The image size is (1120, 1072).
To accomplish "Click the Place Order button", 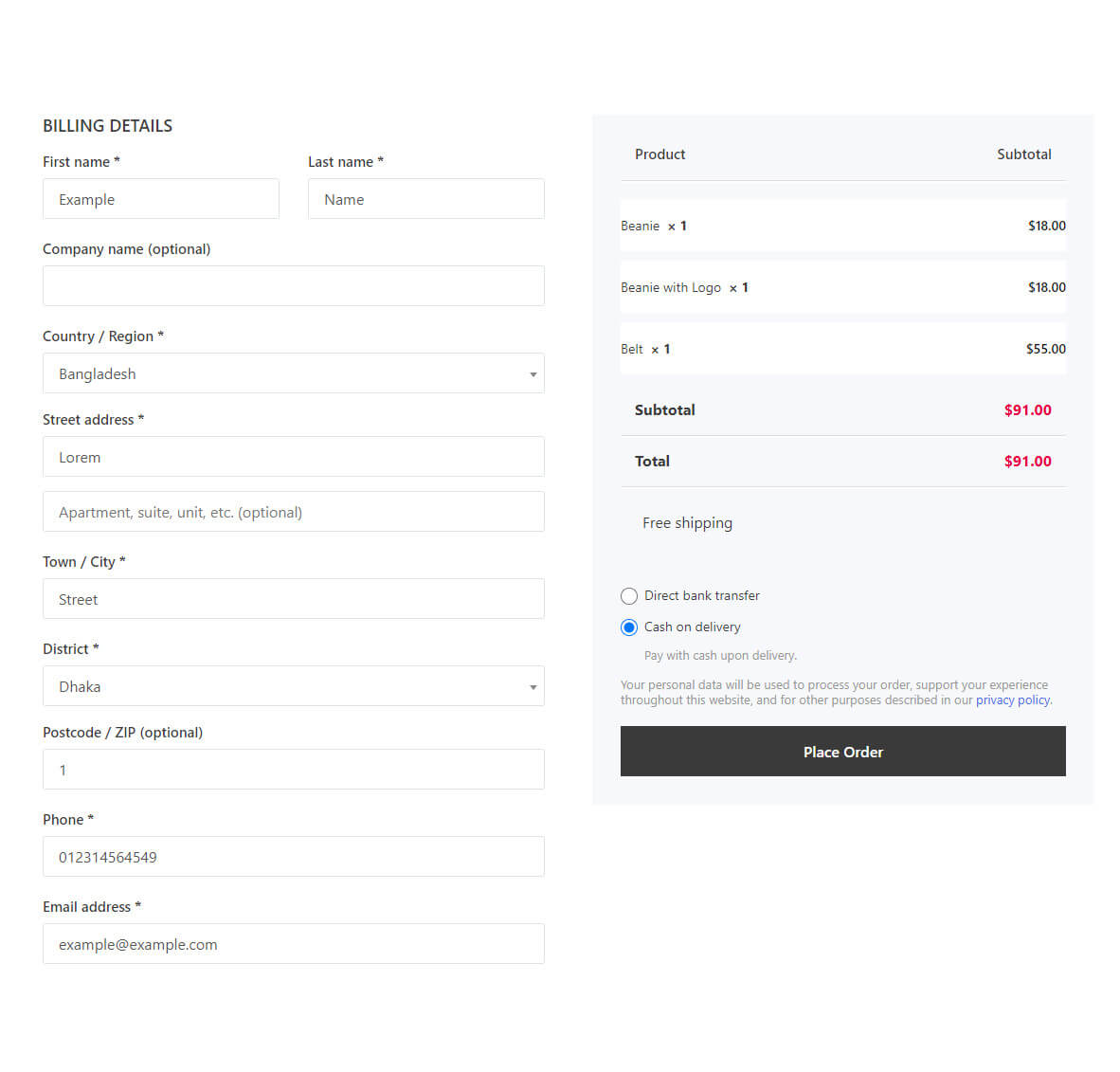I will pyautogui.click(x=843, y=752).
